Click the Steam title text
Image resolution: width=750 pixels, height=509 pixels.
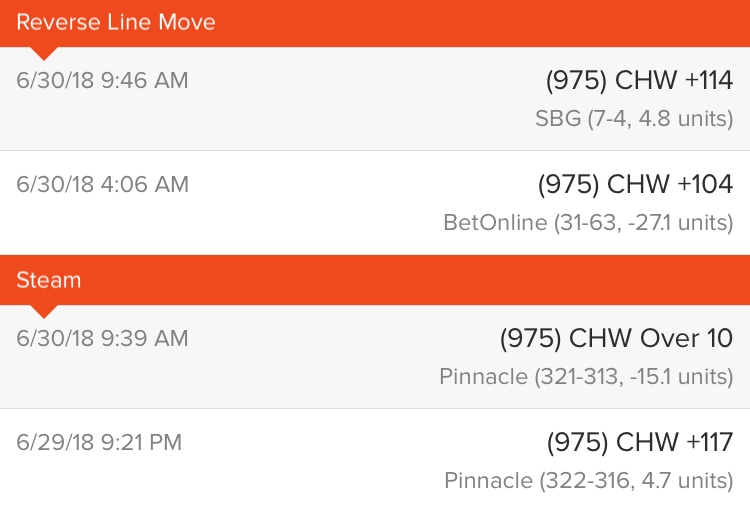tap(49, 280)
